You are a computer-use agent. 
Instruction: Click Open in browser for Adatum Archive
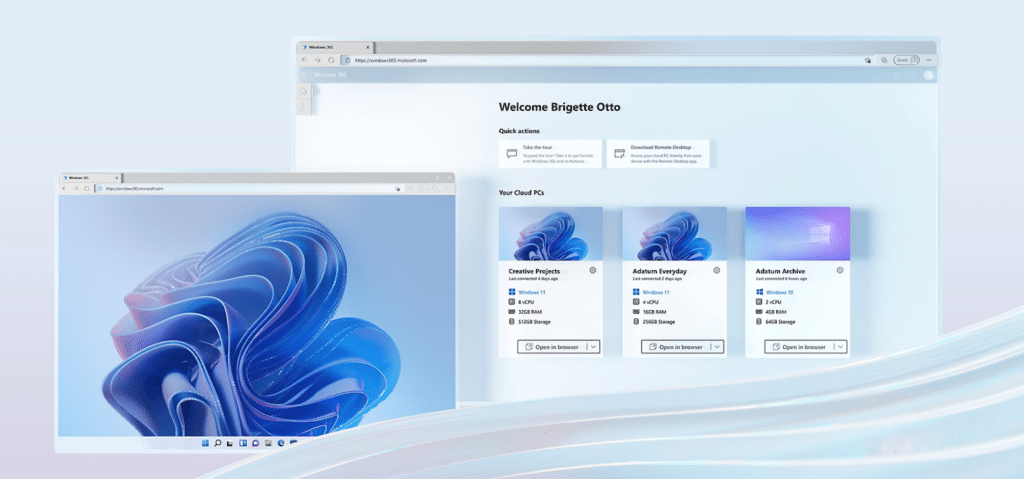797,347
